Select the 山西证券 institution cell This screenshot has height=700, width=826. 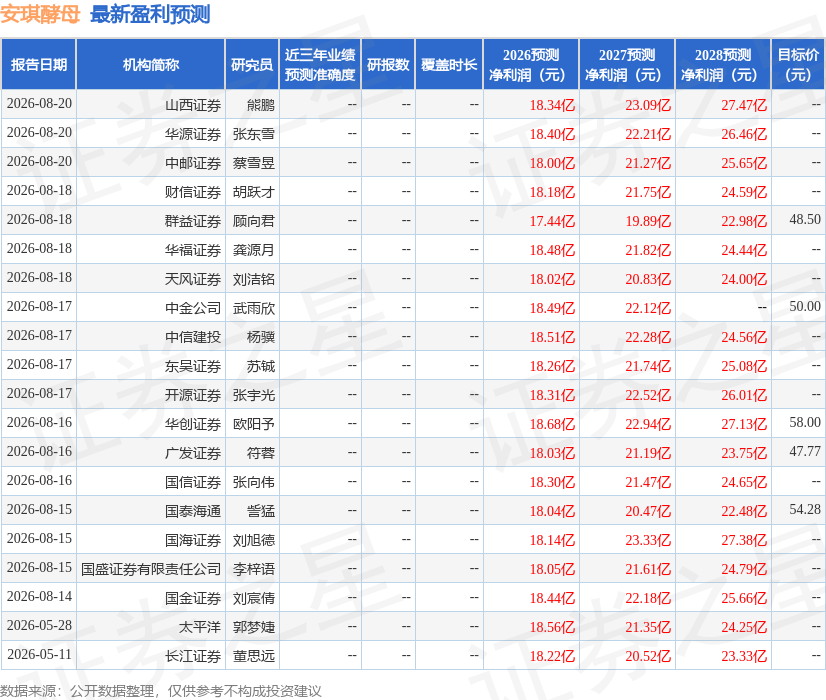[193, 105]
